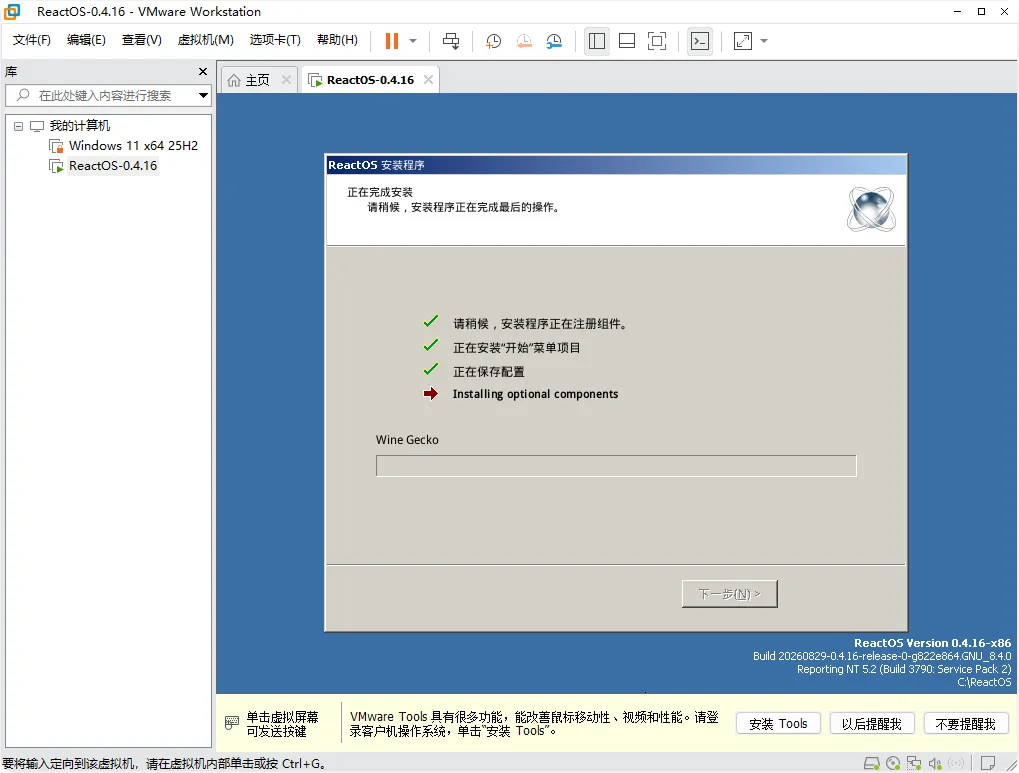Click the Wine Gecko label
Screen dimensions: 1019x773
pos(407,439)
